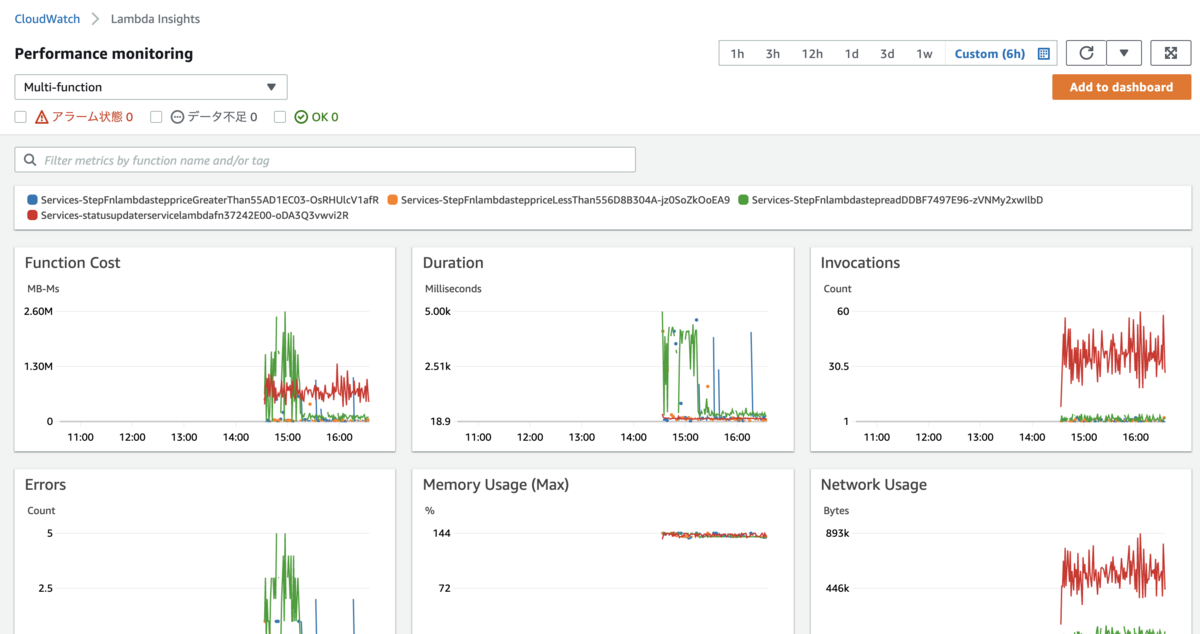Click the orange priceLessThan legend swatch
Image resolution: width=1200 pixels, height=634 pixels.
click(x=393, y=200)
